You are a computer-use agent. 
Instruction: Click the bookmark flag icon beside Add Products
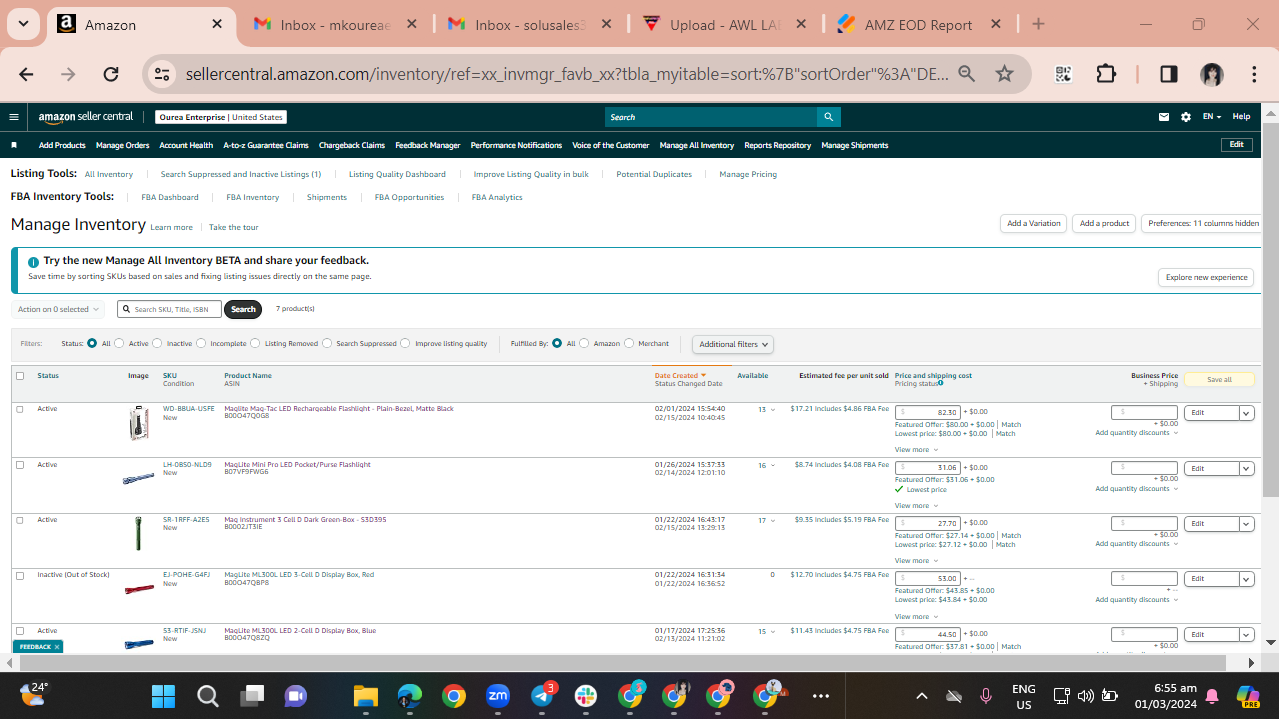point(14,145)
